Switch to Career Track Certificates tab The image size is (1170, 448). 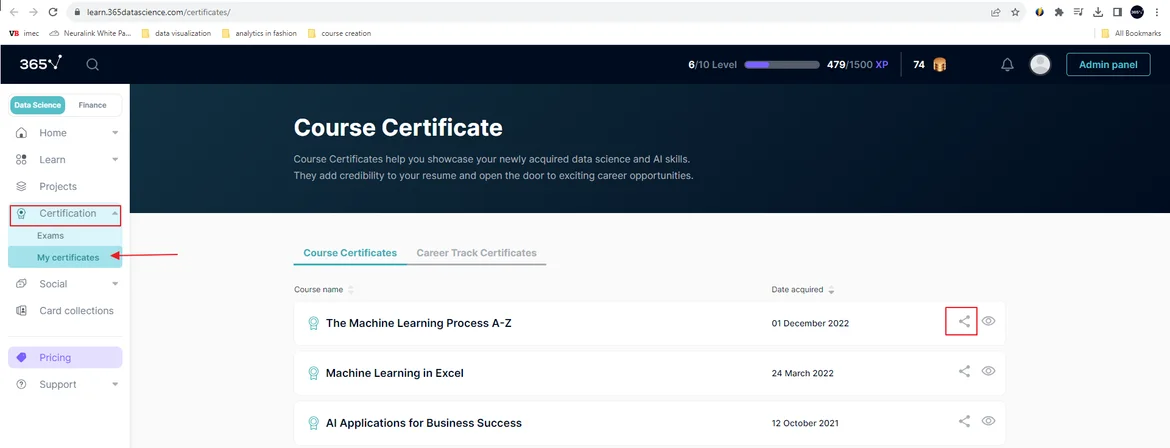(x=476, y=253)
